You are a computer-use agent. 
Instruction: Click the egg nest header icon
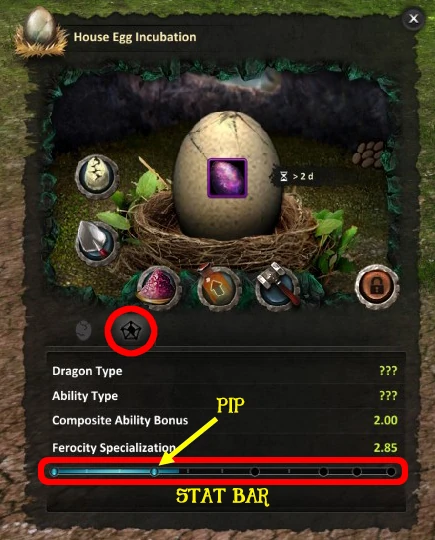(41, 32)
